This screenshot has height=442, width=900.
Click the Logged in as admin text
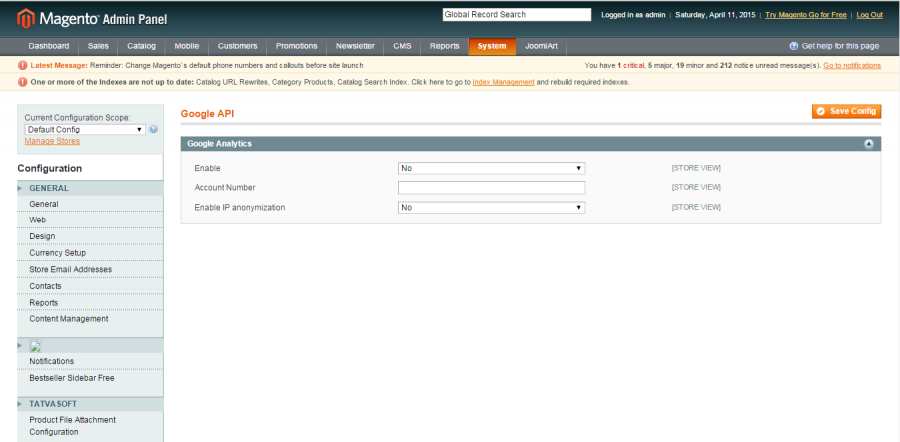(x=633, y=15)
